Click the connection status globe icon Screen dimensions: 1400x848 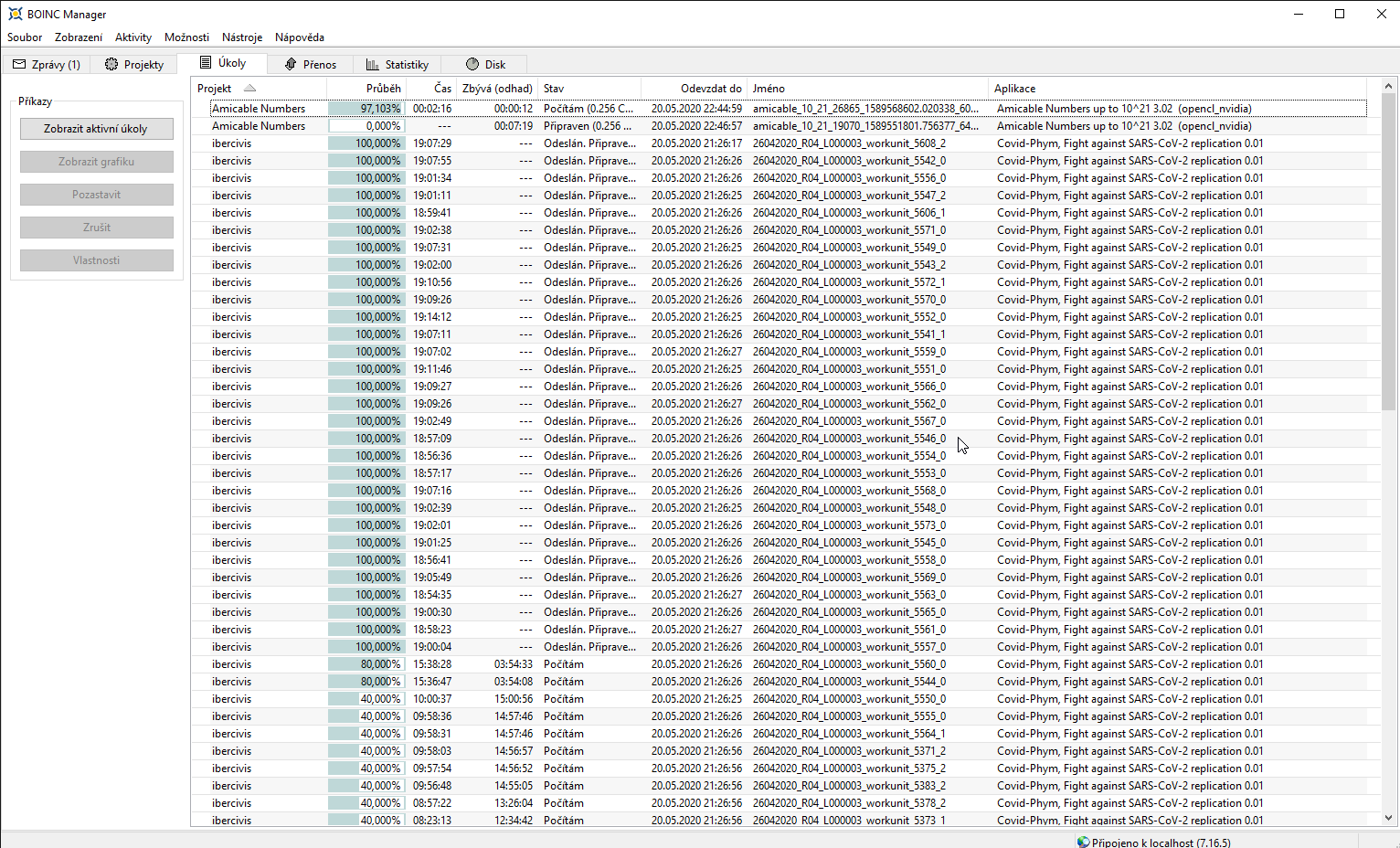click(x=1083, y=842)
